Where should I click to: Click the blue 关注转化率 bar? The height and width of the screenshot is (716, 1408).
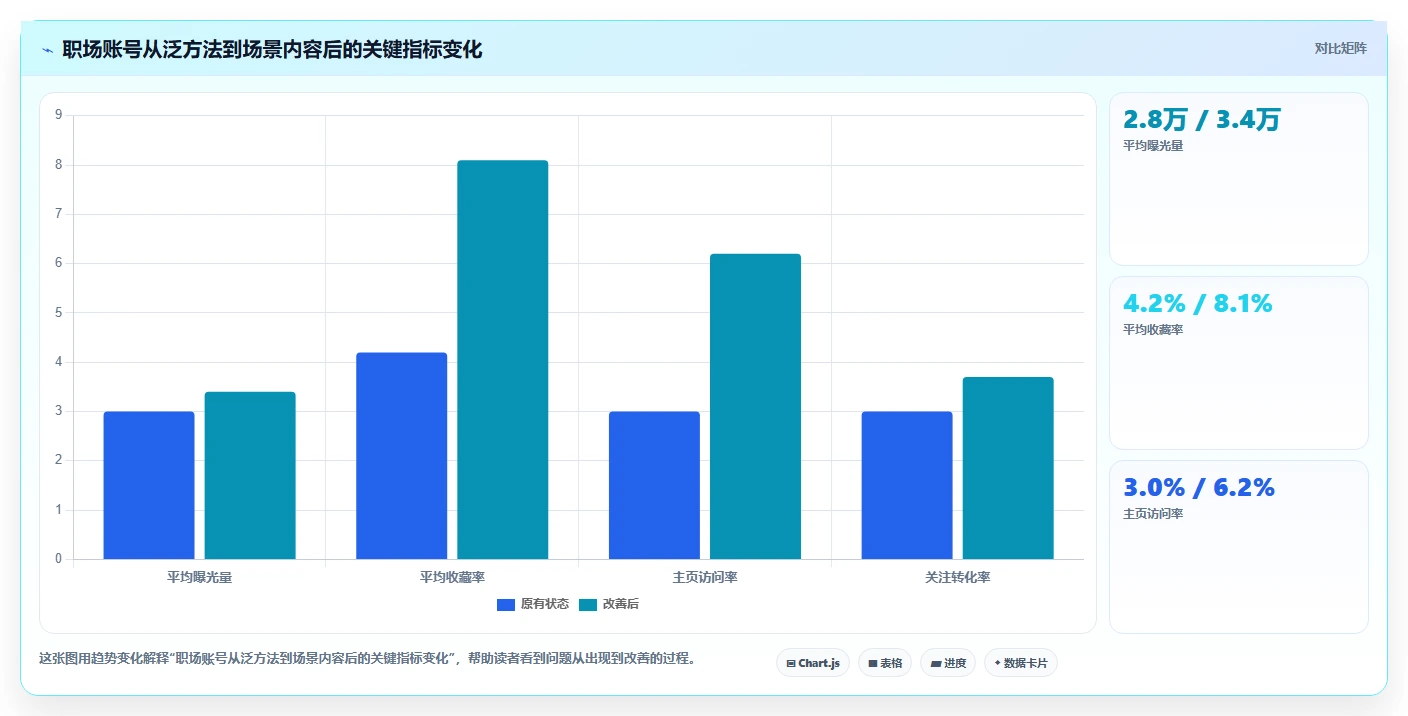(x=907, y=485)
